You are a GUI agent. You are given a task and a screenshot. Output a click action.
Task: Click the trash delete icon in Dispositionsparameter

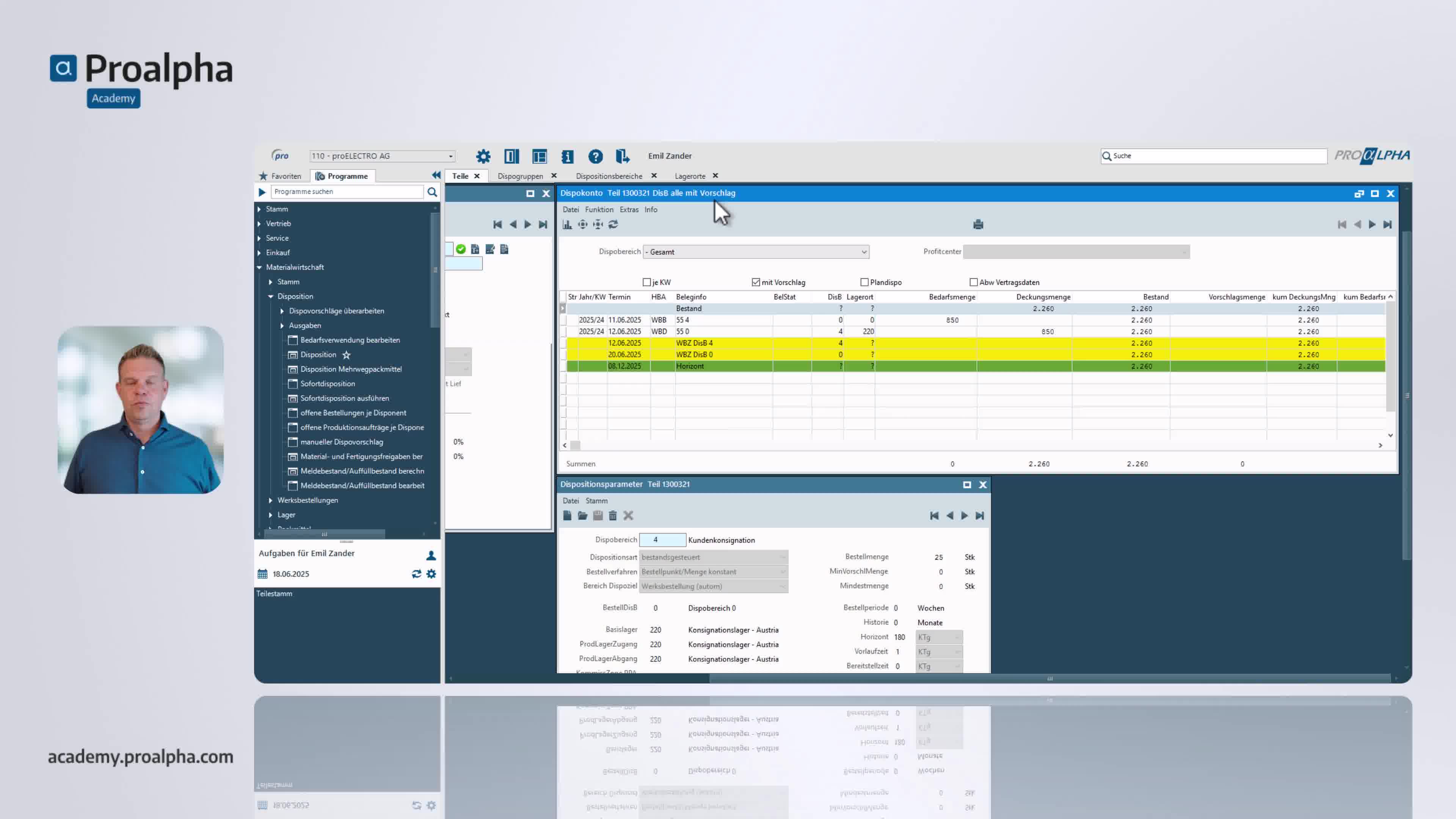[x=613, y=516]
